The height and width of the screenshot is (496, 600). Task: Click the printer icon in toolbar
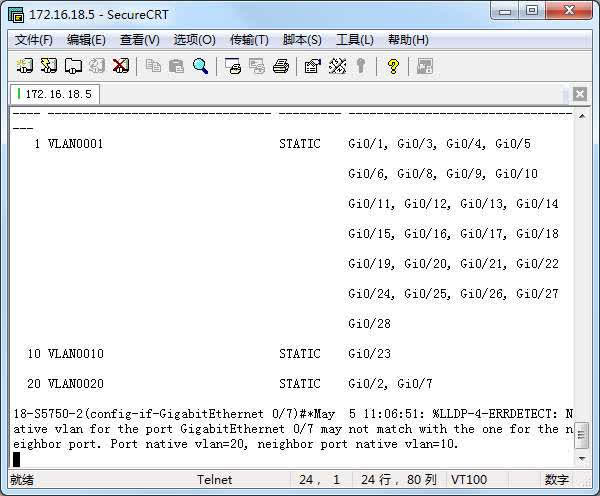click(281, 66)
